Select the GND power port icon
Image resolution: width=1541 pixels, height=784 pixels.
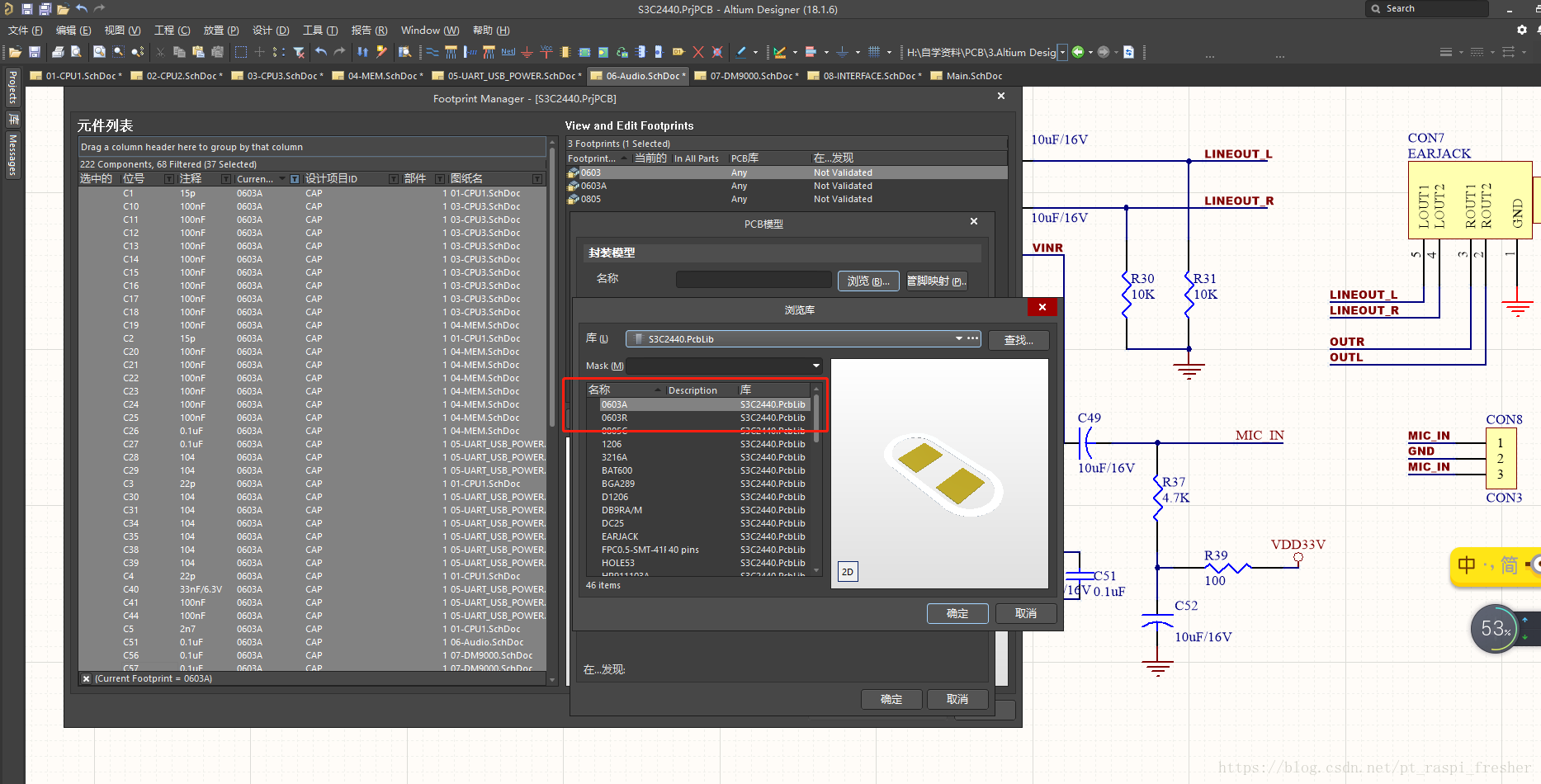coord(527,52)
